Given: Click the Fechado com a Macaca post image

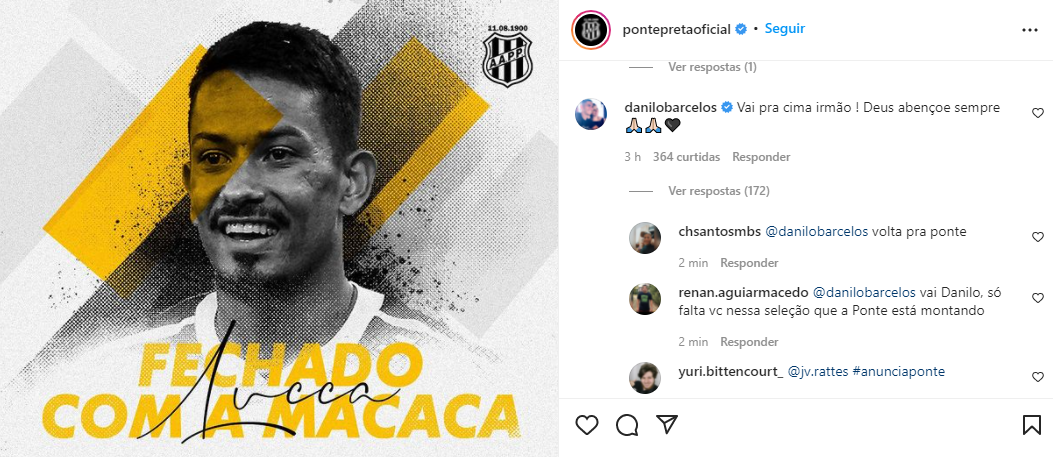Looking at the screenshot, I should tap(279, 228).
